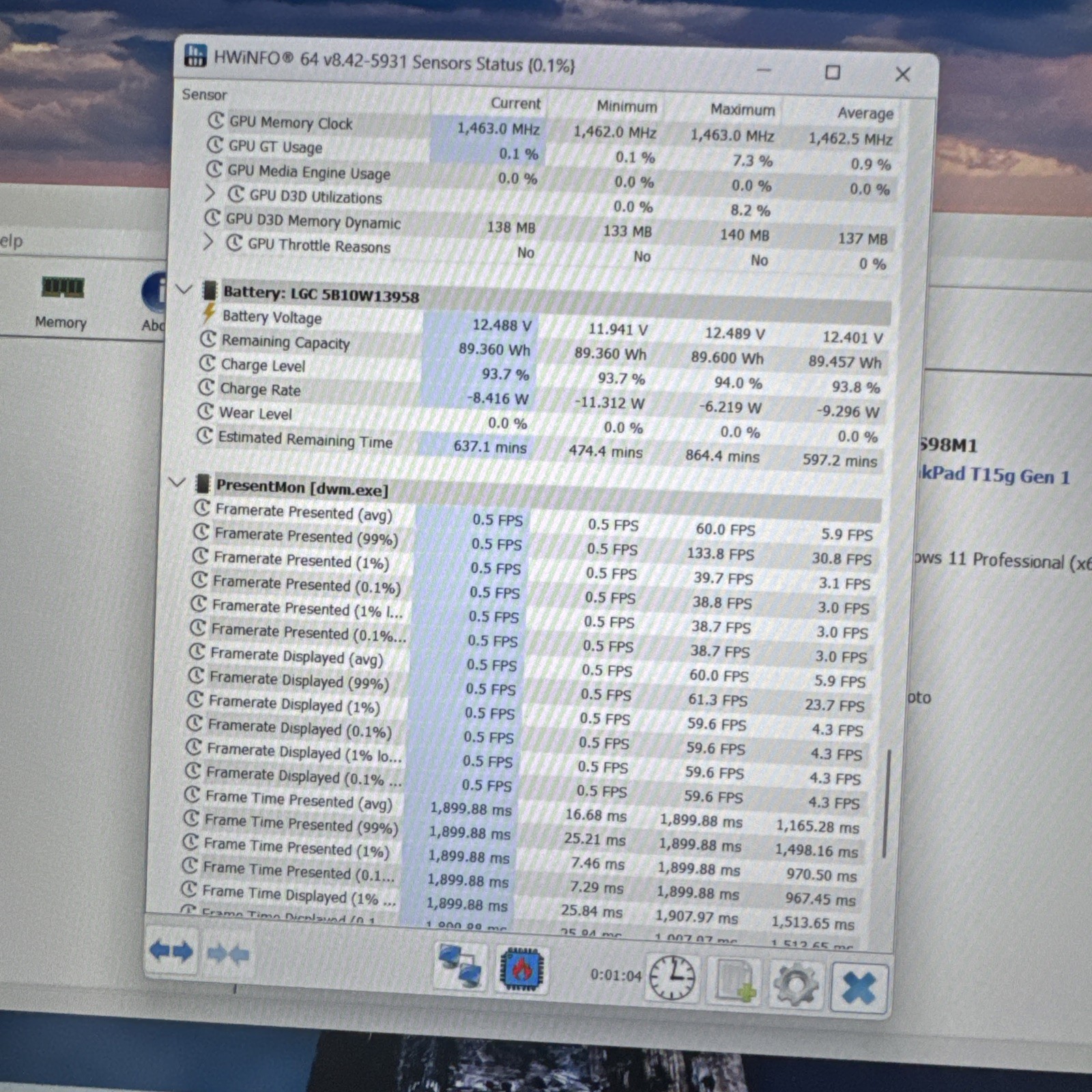The image size is (1092, 1092).
Task: Select Framerate Presented (1%) row
Action: coord(532,571)
